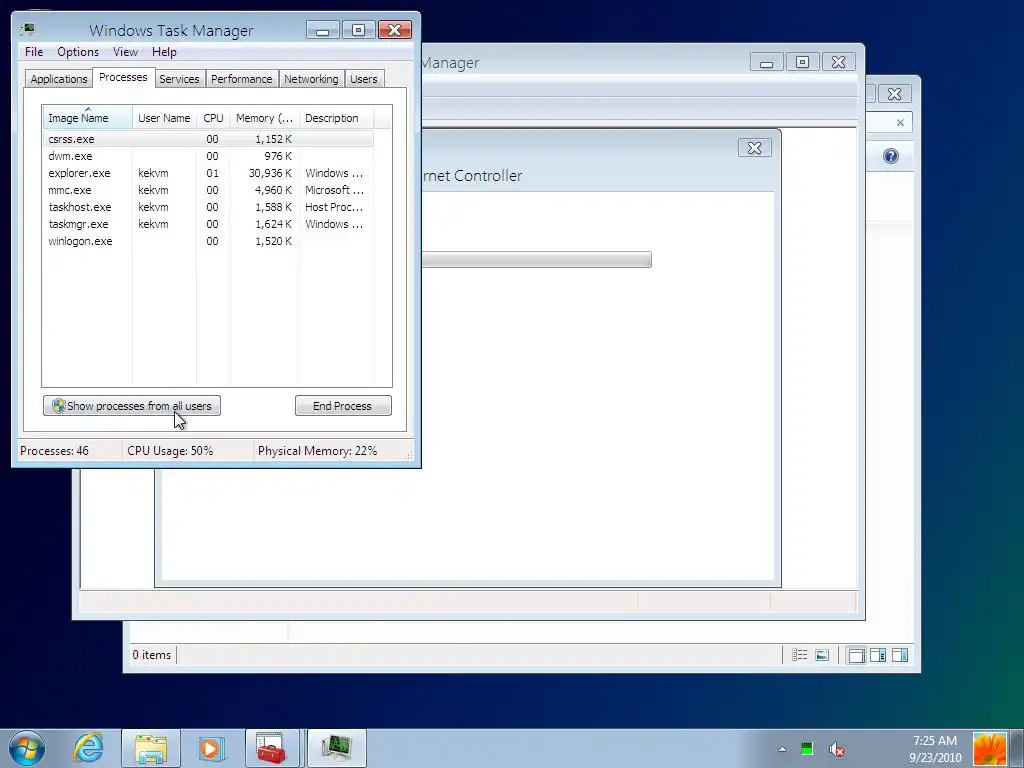Open the Networking tab
1024x768 pixels.
coord(311,79)
